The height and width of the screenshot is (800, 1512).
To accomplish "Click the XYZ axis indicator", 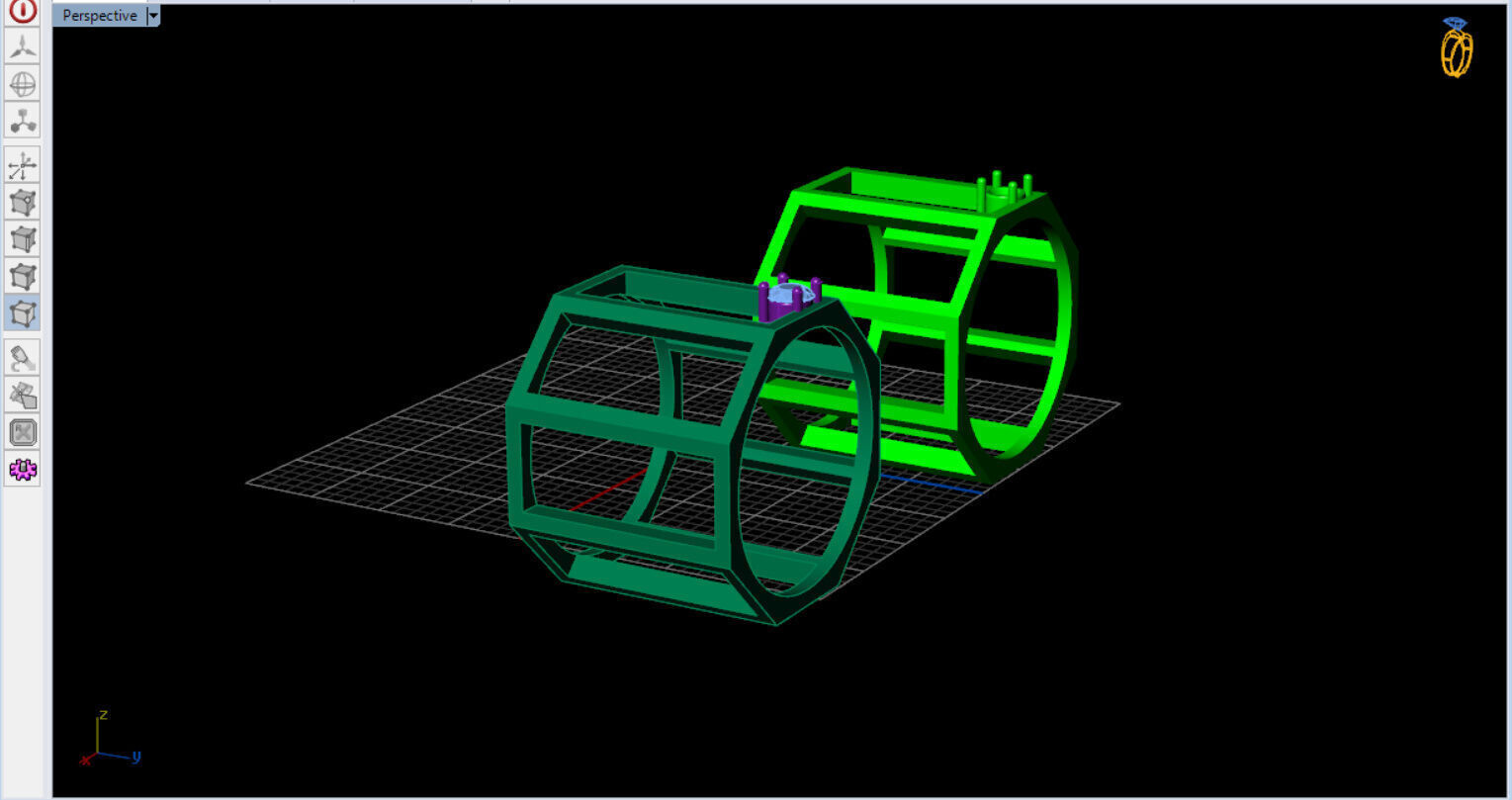I will (110, 738).
